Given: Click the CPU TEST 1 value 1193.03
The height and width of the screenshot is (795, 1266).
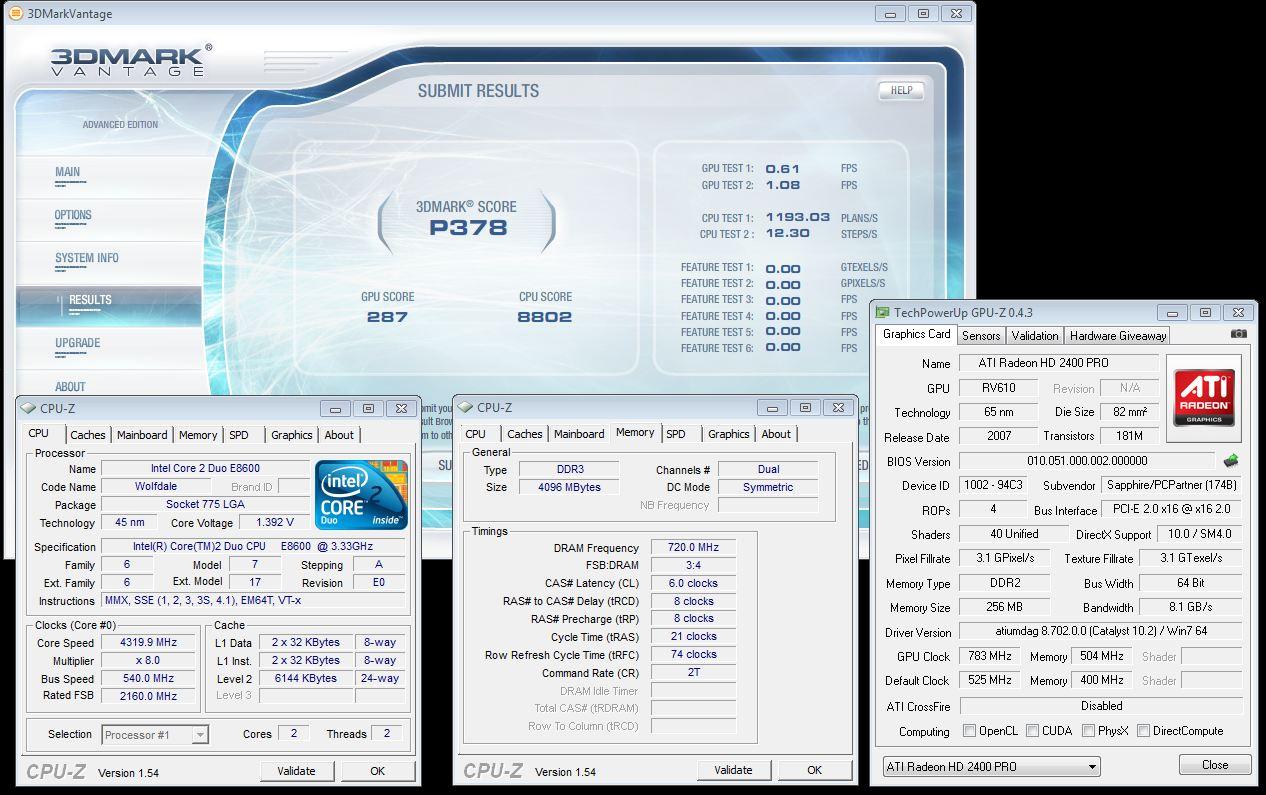Looking at the screenshot, I should [x=798, y=217].
